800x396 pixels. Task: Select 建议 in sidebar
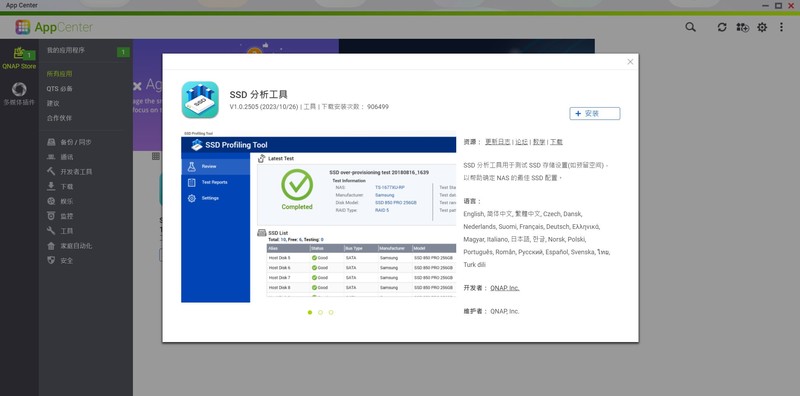click(x=53, y=104)
